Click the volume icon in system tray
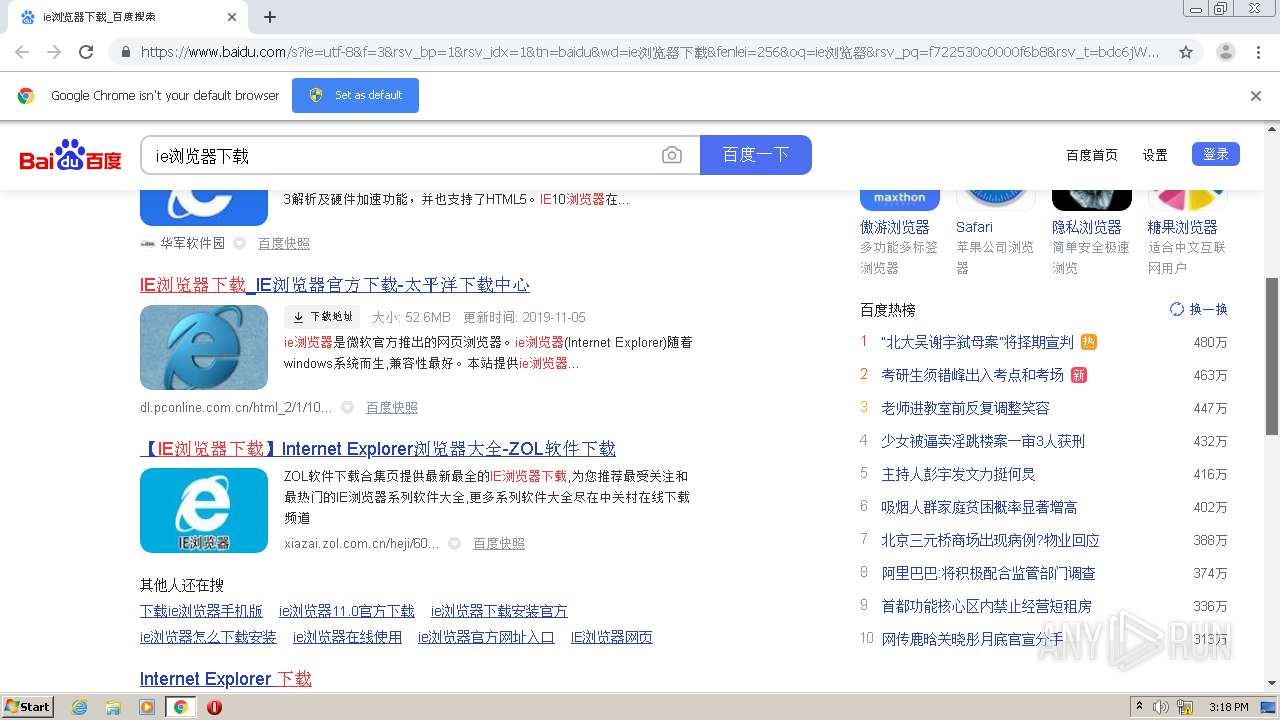The image size is (1280, 720). click(x=1161, y=707)
